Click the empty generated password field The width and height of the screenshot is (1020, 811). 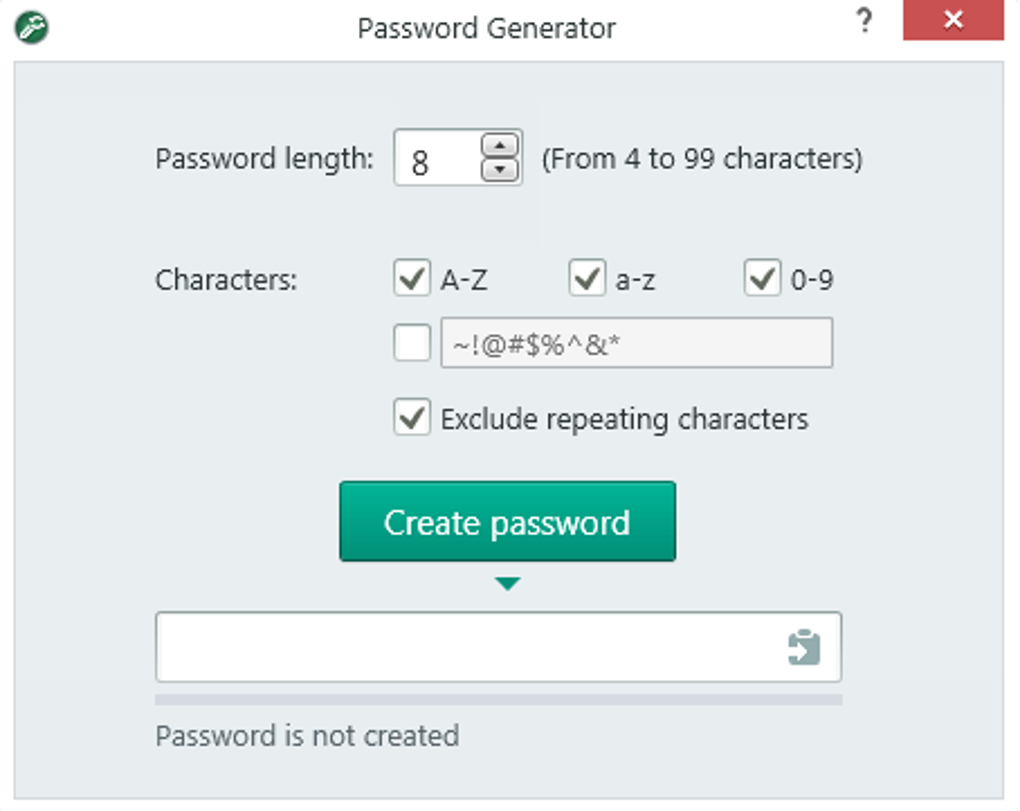click(x=465, y=647)
